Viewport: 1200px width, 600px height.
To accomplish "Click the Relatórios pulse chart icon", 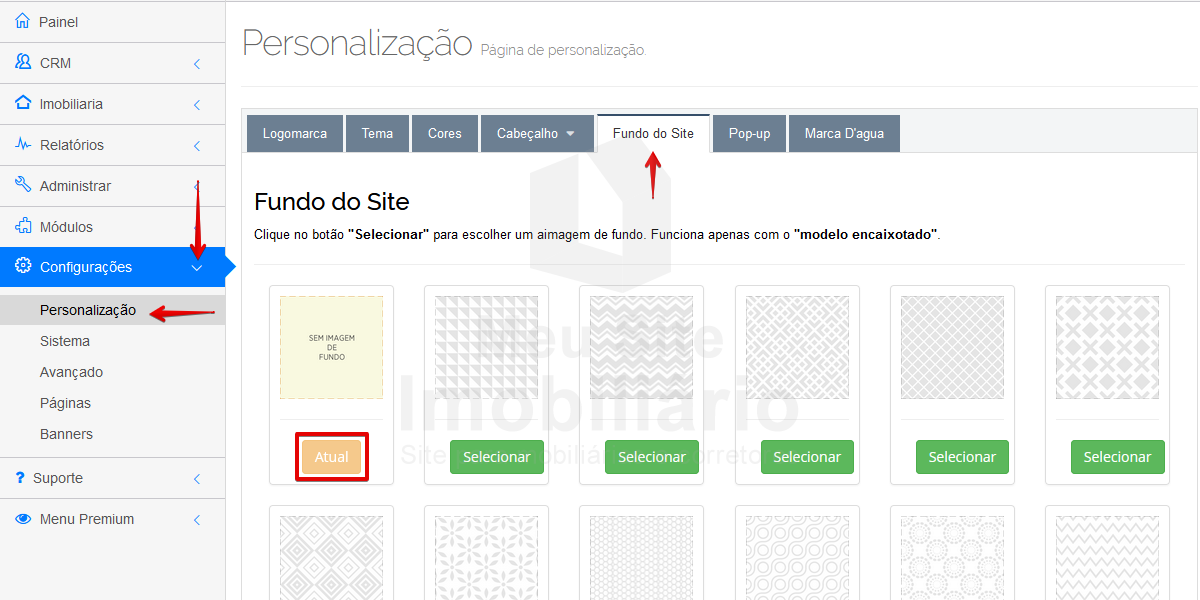I will pos(23,144).
